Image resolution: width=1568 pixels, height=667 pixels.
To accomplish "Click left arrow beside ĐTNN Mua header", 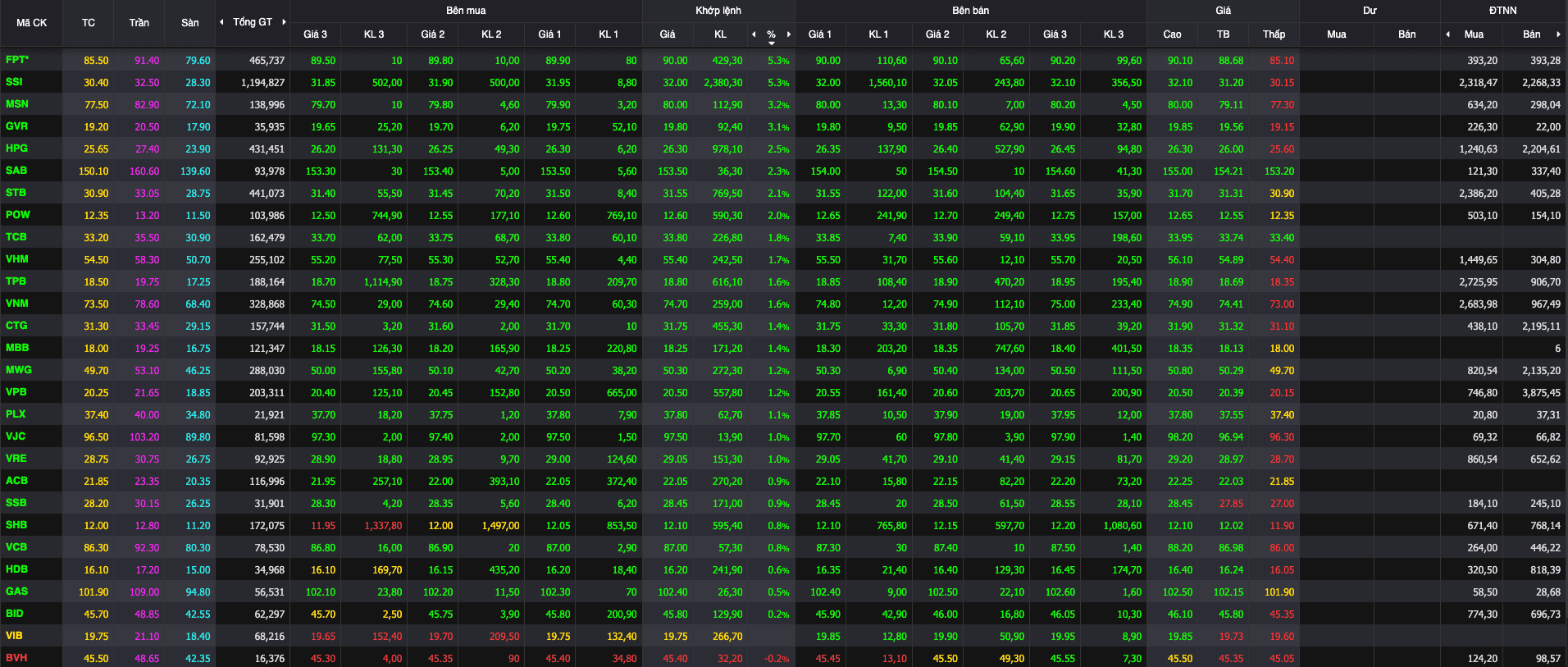I will (x=1447, y=34).
